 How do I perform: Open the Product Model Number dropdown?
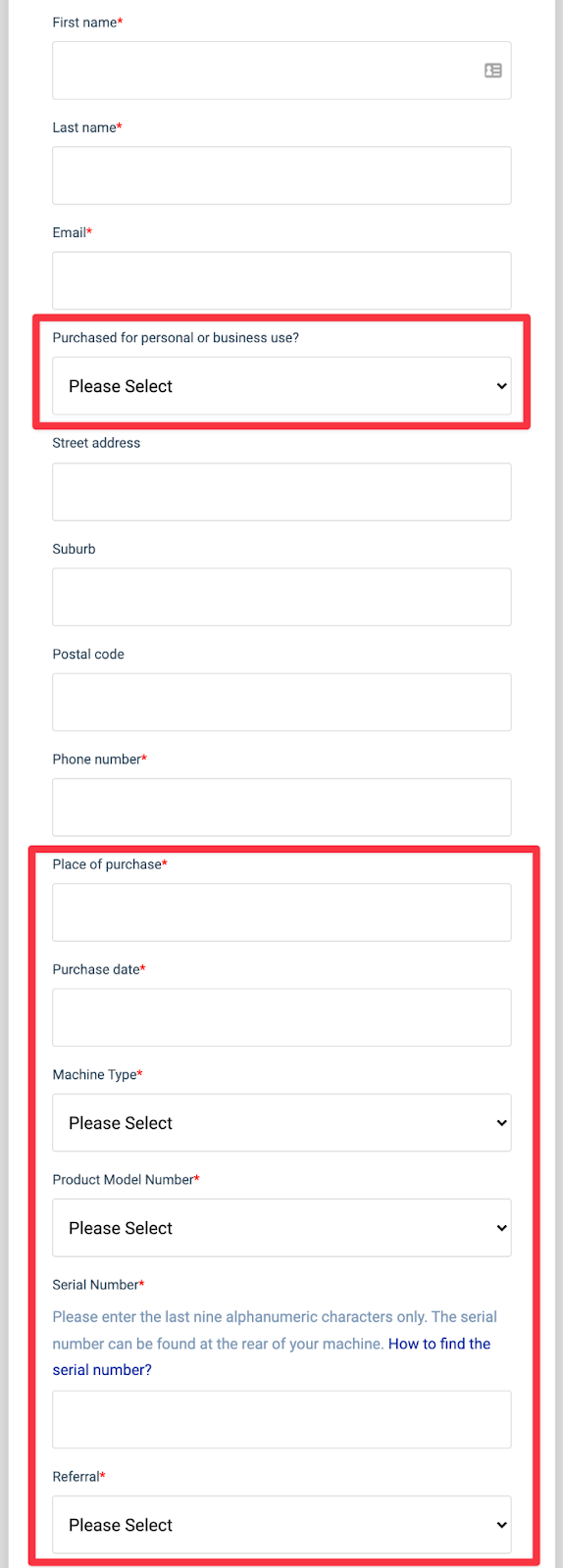281,1228
